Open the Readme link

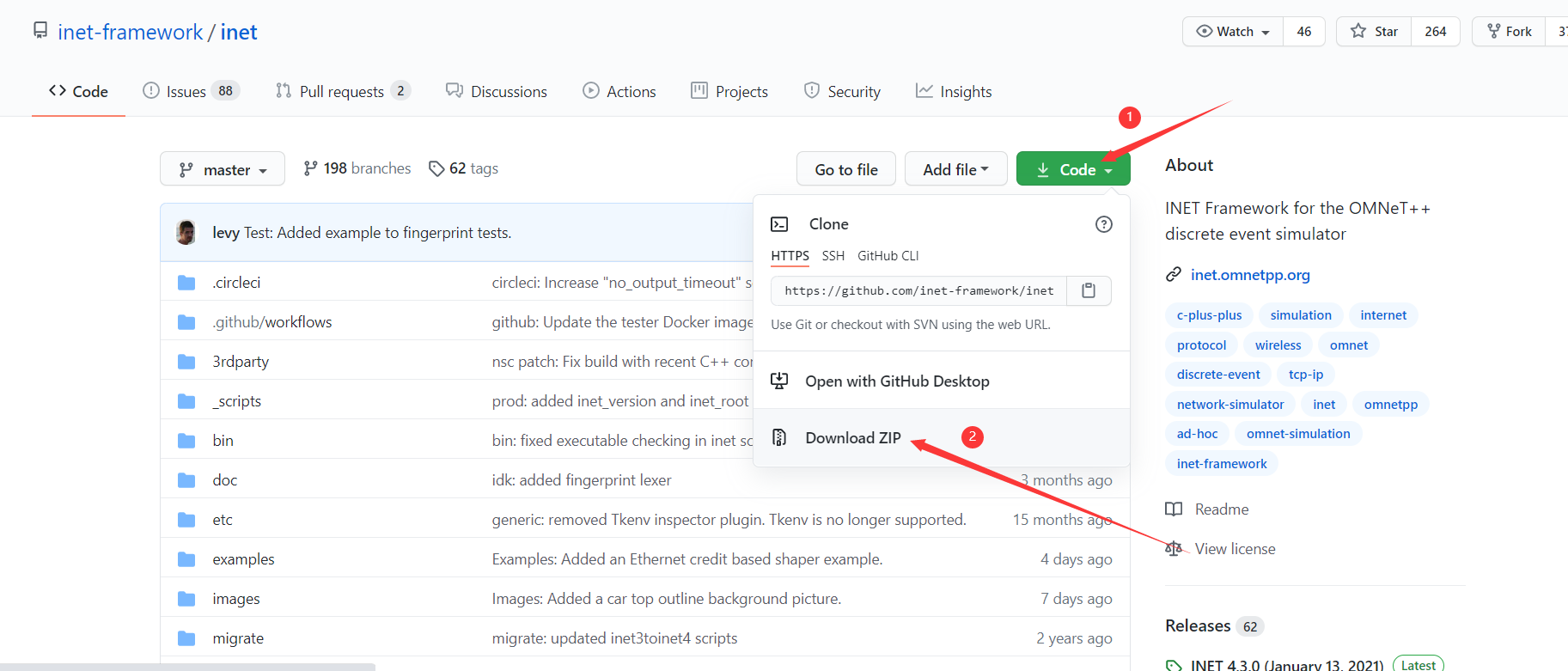click(x=1222, y=509)
